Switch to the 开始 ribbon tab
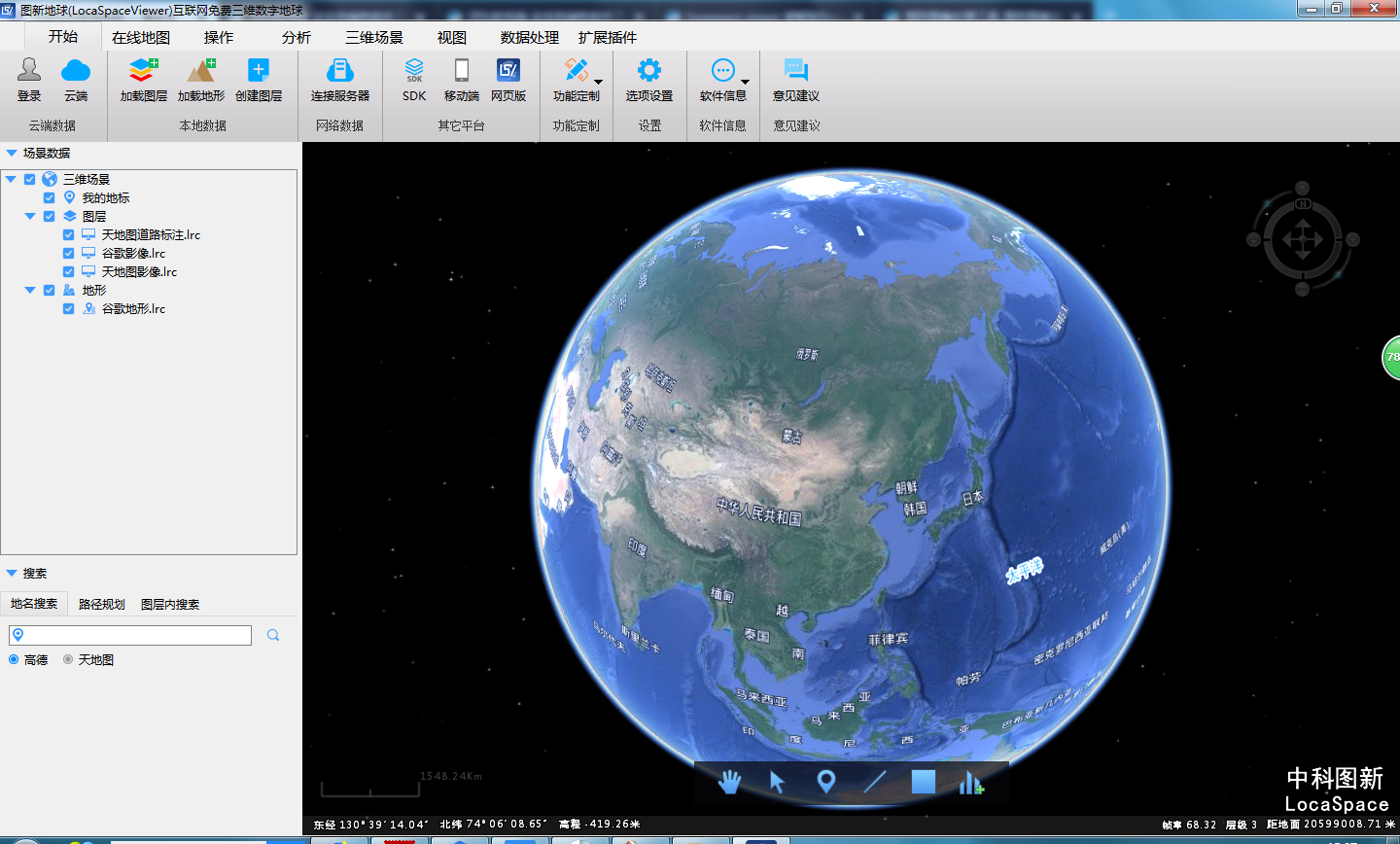 (x=63, y=37)
